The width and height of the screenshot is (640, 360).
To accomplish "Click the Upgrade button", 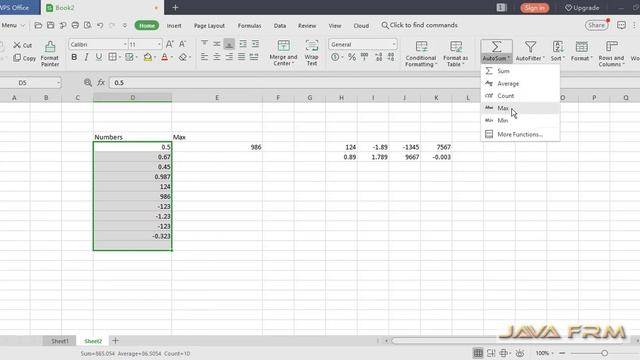I will 582,8.
